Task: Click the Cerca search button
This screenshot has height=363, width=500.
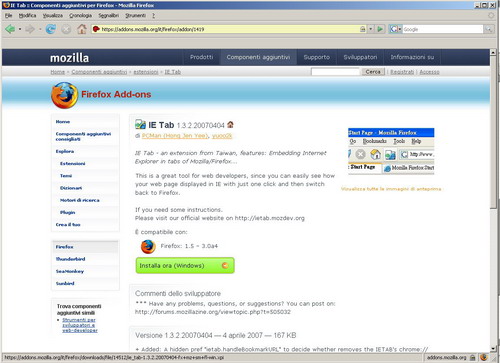Action: [x=373, y=72]
